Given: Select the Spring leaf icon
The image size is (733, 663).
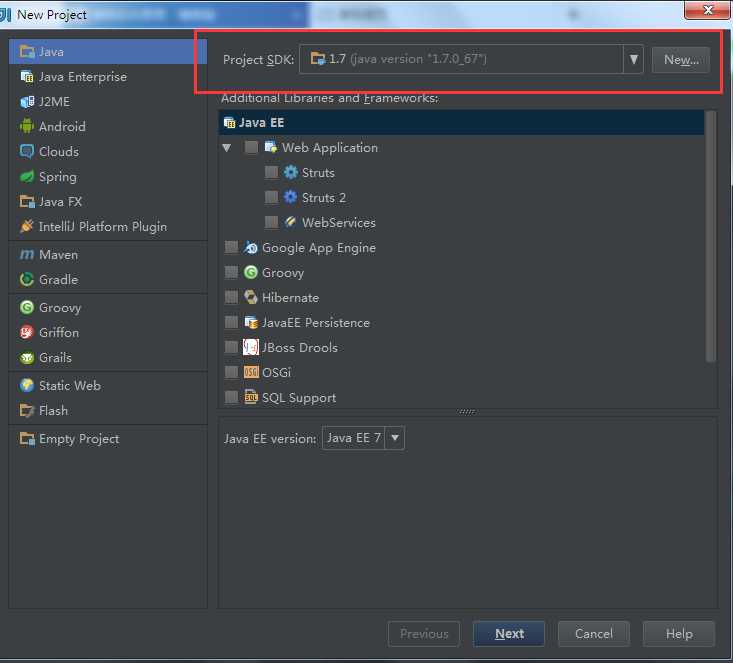Looking at the screenshot, I should [27, 177].
